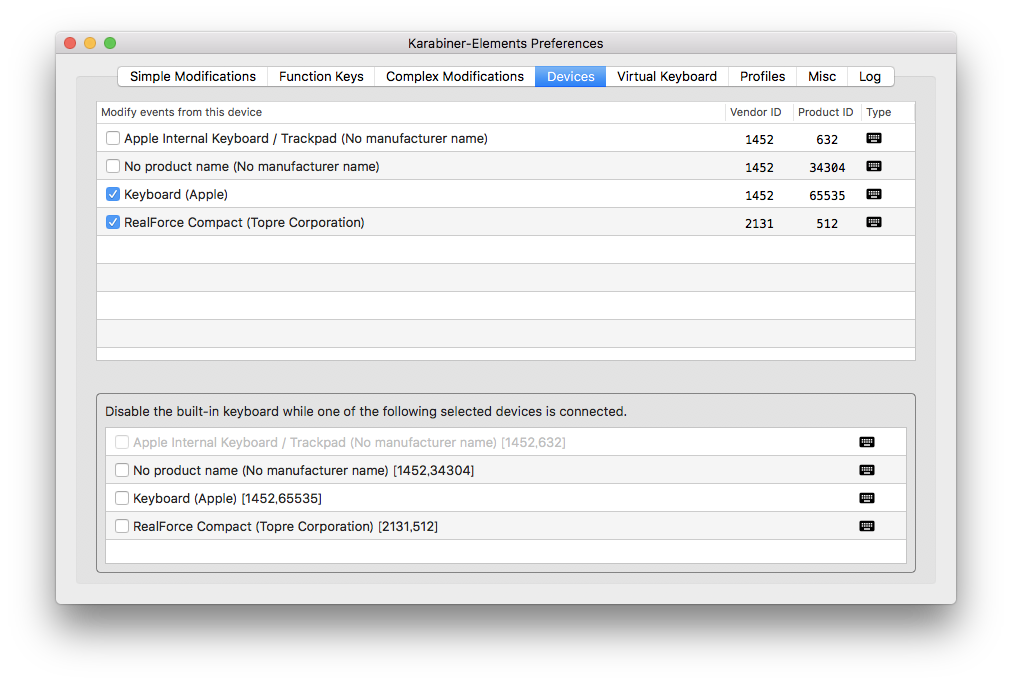
Task: Click the Product ID column header
Action: click(x=825, y=112)
